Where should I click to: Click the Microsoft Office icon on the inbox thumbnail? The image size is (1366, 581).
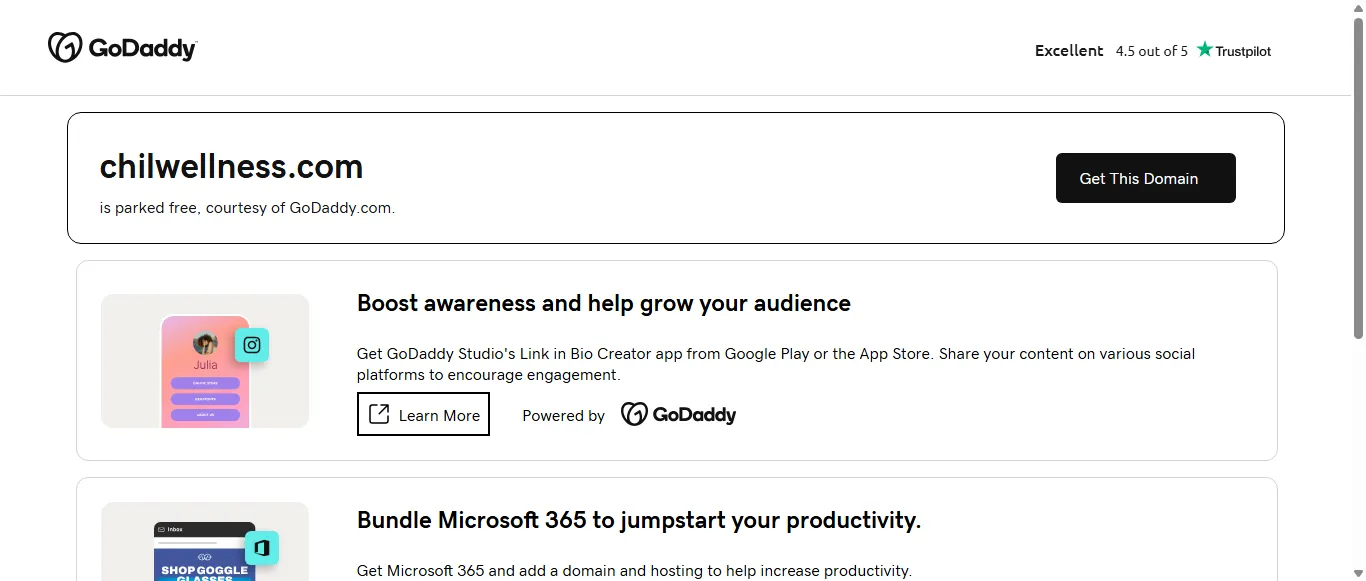point(262,548)
